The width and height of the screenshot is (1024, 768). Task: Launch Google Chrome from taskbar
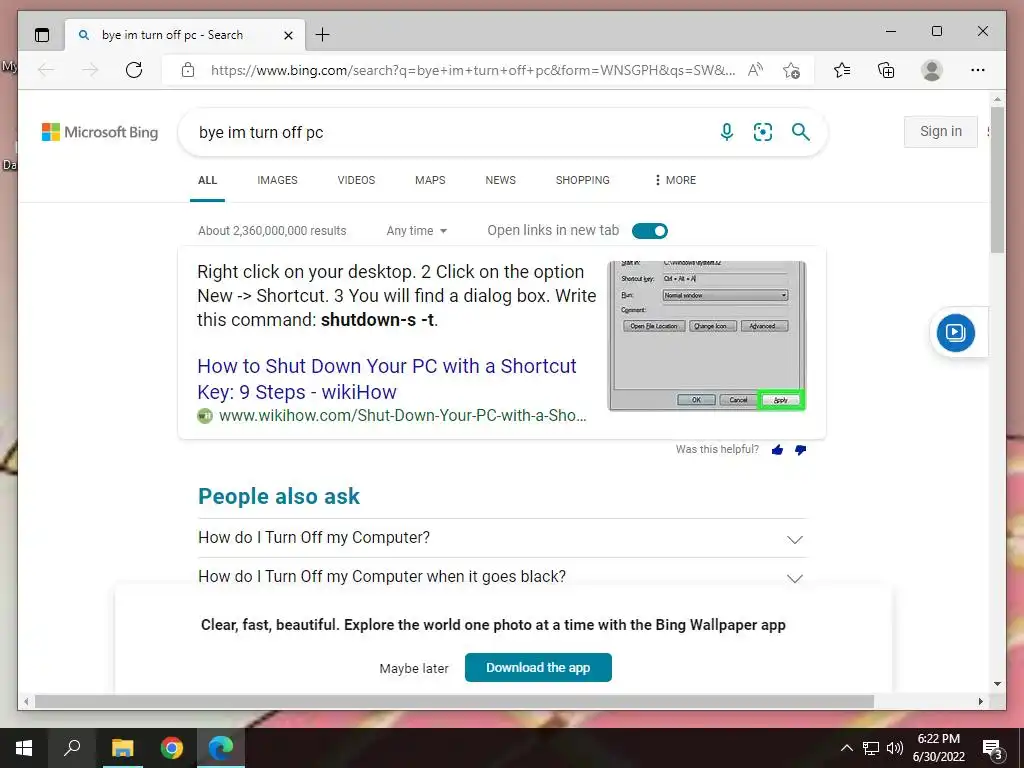coord(172,748)
